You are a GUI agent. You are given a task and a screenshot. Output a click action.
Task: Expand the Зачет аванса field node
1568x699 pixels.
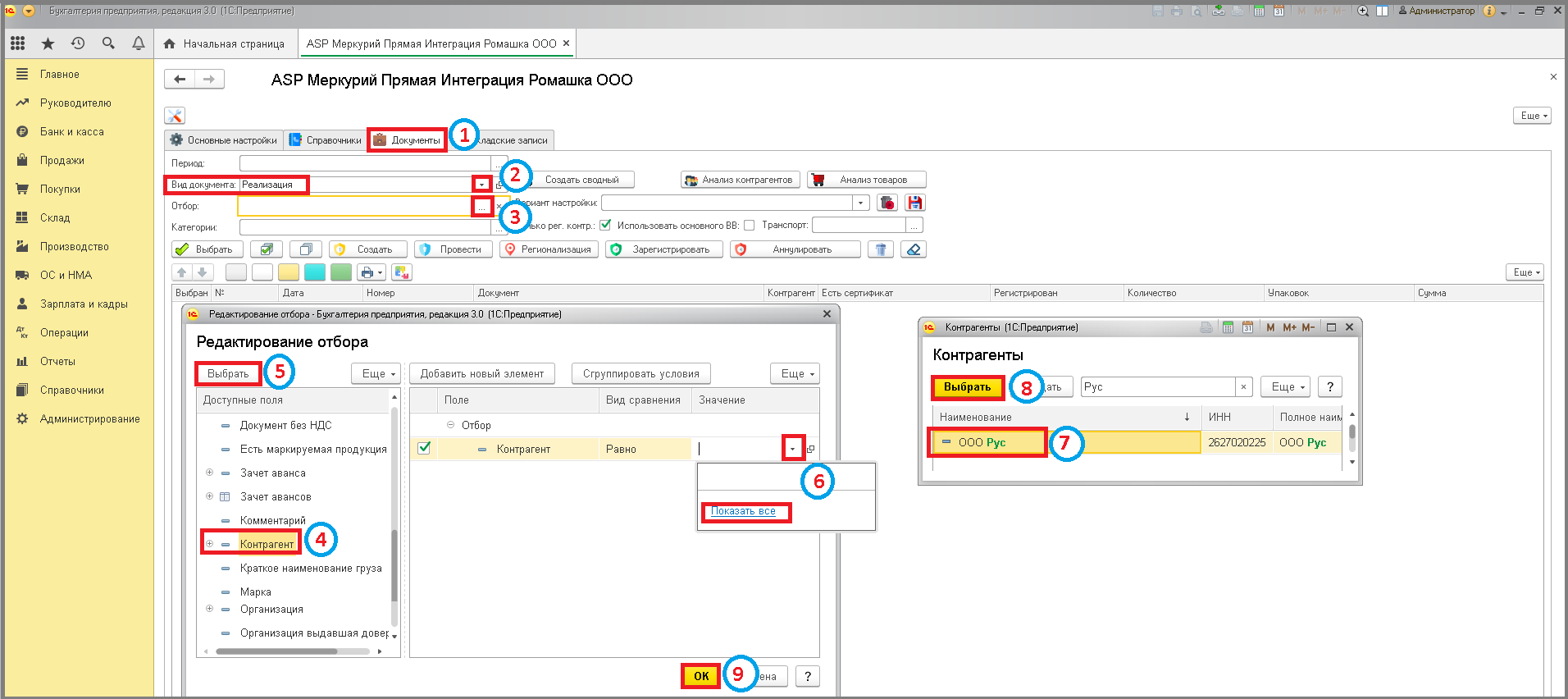pyautogui.click(x=209, y=473)
